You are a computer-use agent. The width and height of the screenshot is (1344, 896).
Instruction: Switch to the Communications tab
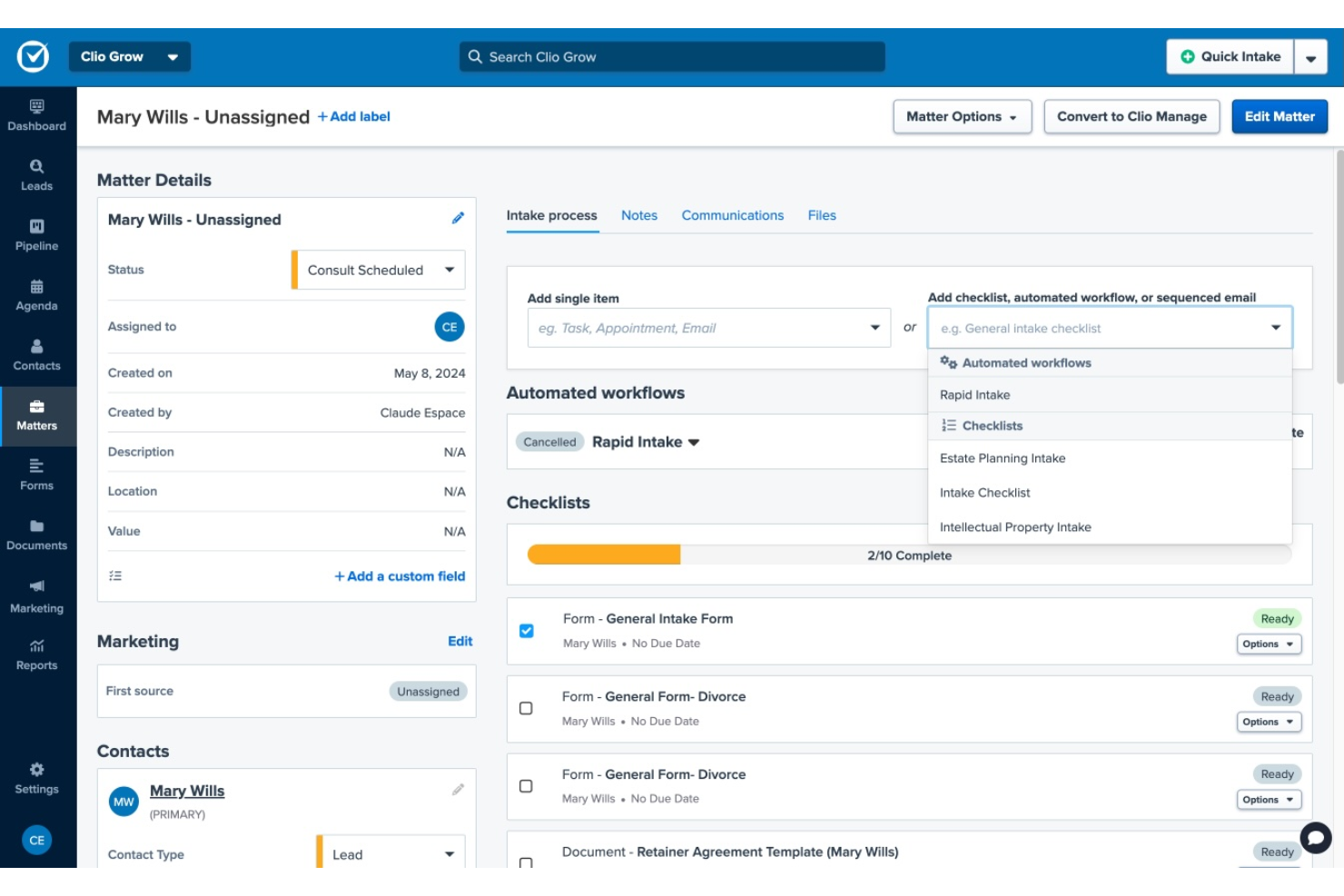pyautogui.click(x=732, y=215)
